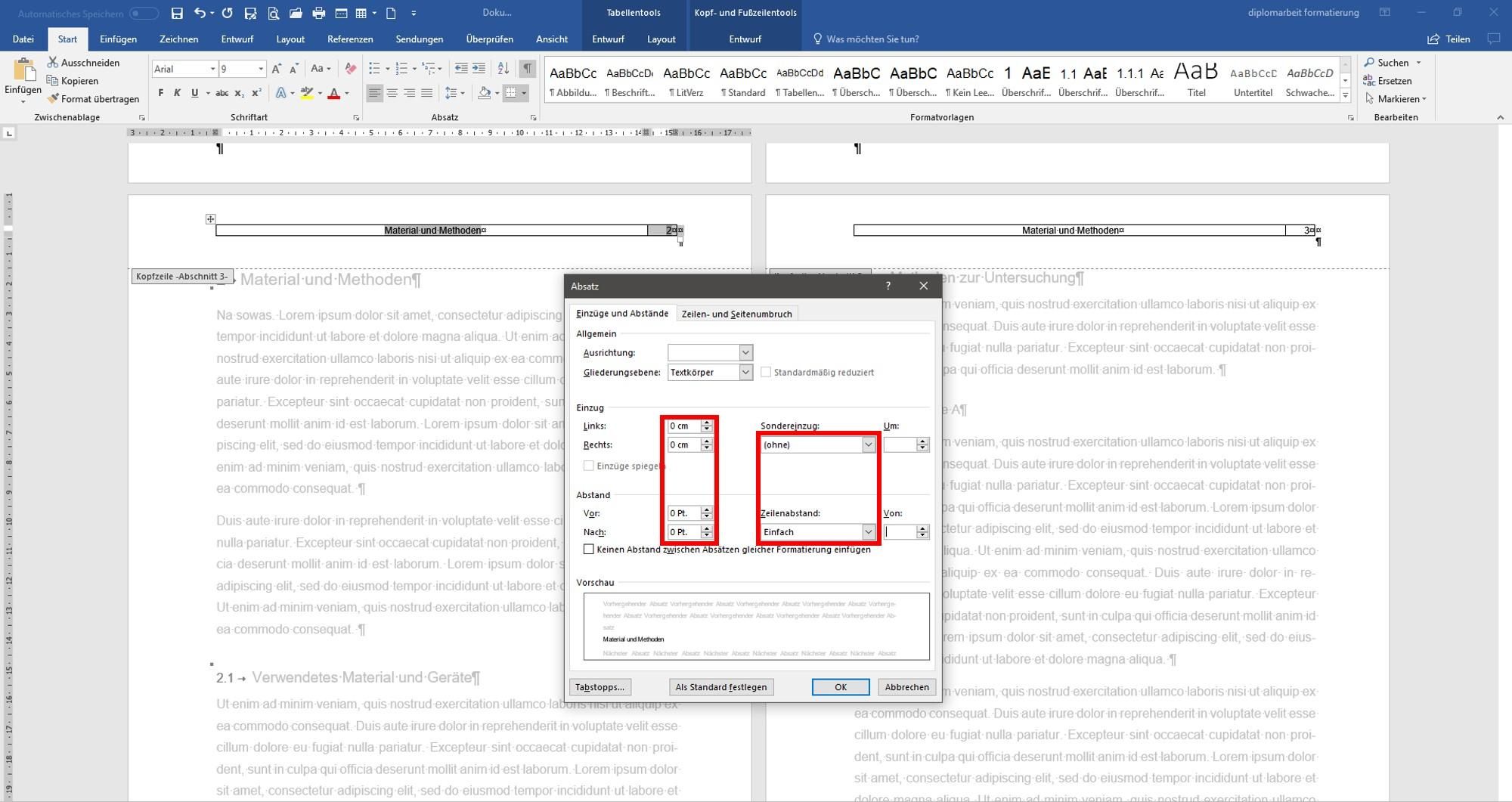This screenshot has width=1512, height=802.
Task: Cut selection with Ausschneiden
Action: tap(83, 63)
